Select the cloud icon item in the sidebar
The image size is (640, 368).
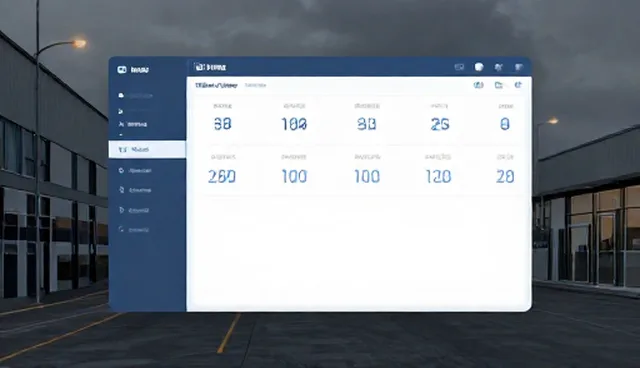(x=136, y=95)
